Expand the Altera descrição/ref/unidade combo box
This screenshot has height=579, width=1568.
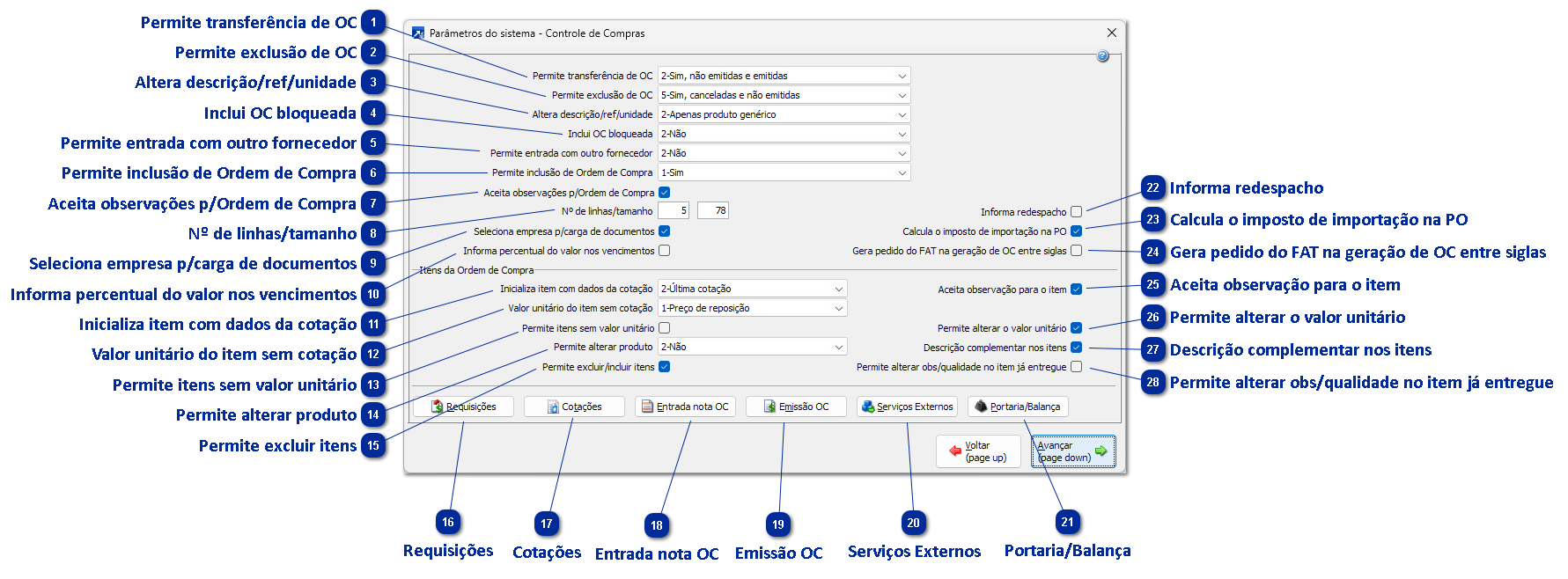784,114
